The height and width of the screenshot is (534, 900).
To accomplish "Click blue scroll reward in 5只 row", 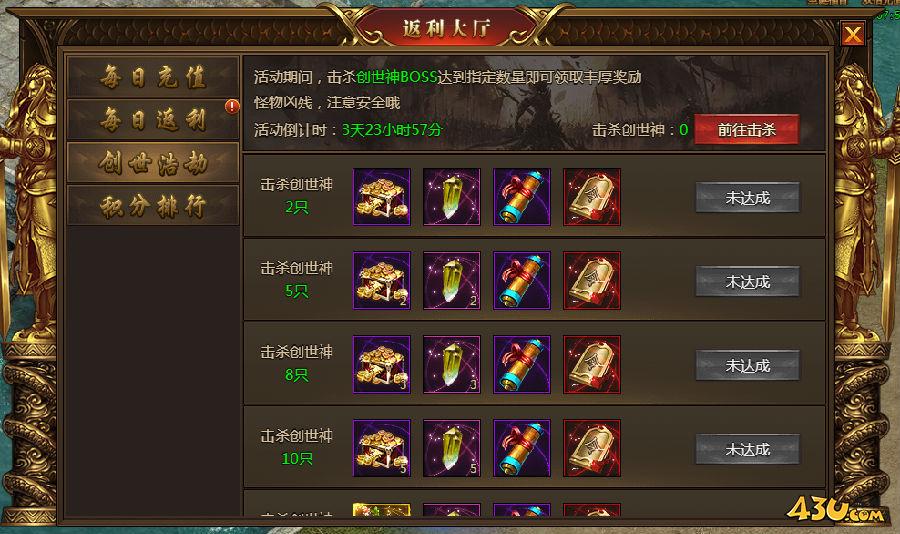I will [522, 281].
